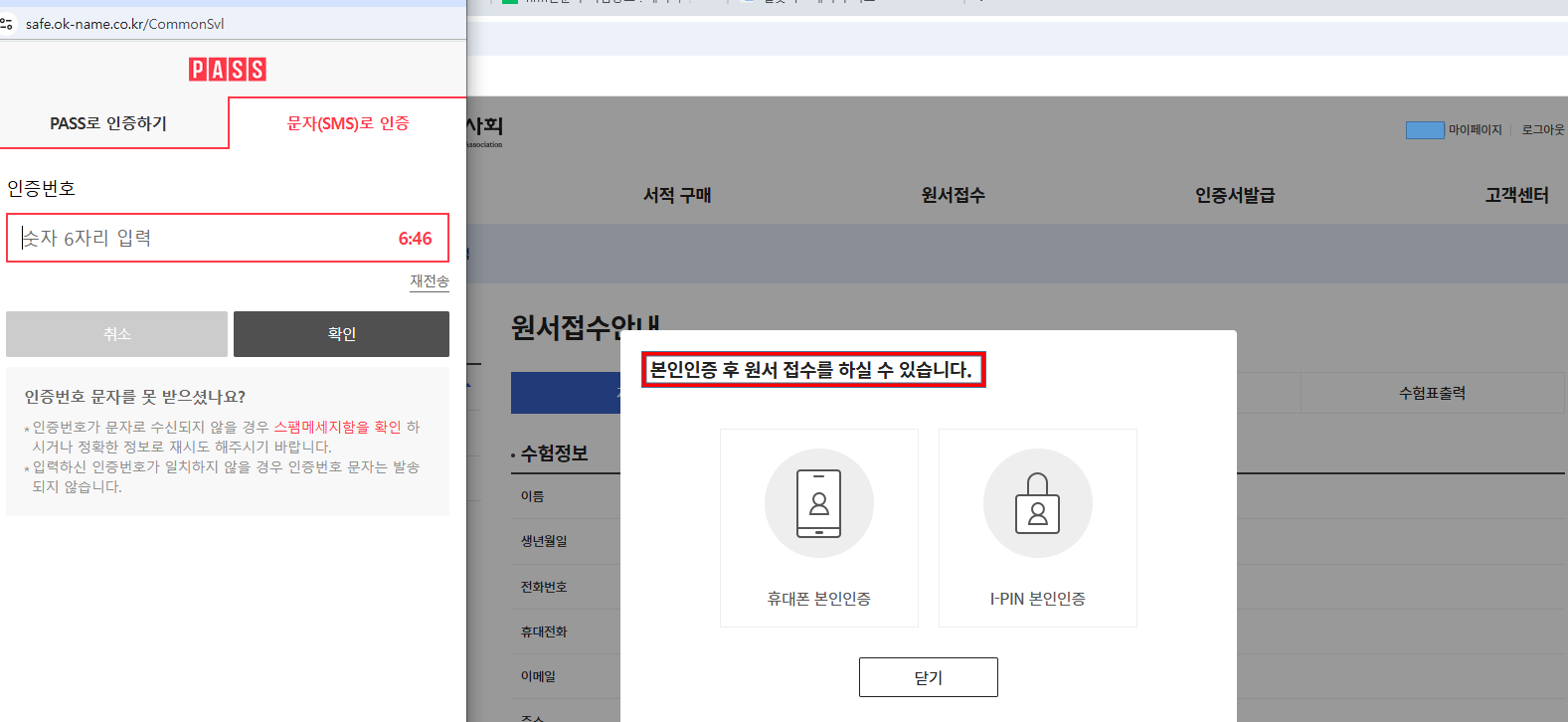
Task: Open the 원서접수 menu
Action: (954, 195)
